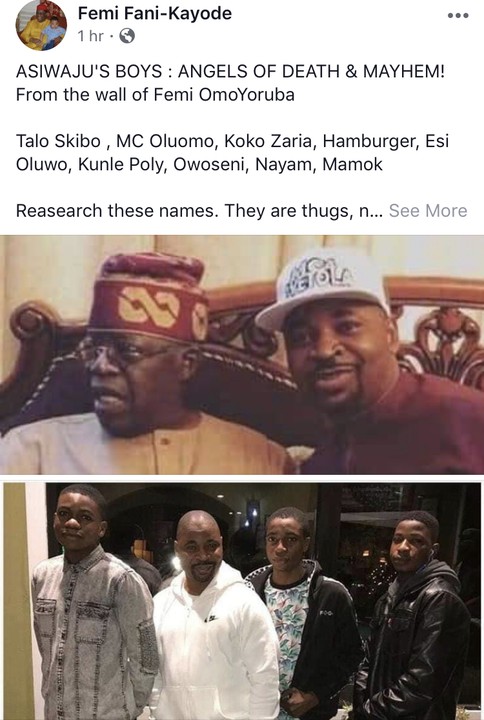Click "From the wall of Femi OmoYoruba" line
Screen dimensions: 484x720
point(155,95)
